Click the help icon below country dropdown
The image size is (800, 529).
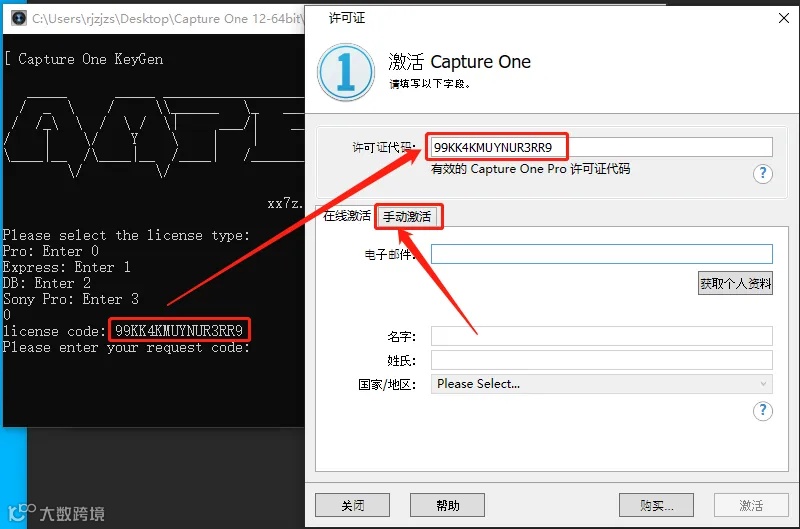(762, 411)
